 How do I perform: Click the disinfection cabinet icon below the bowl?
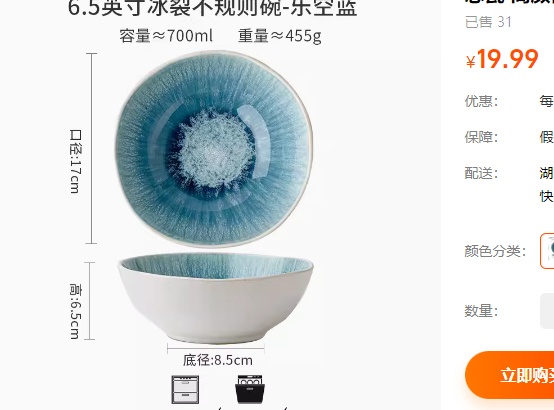[185, 390]
